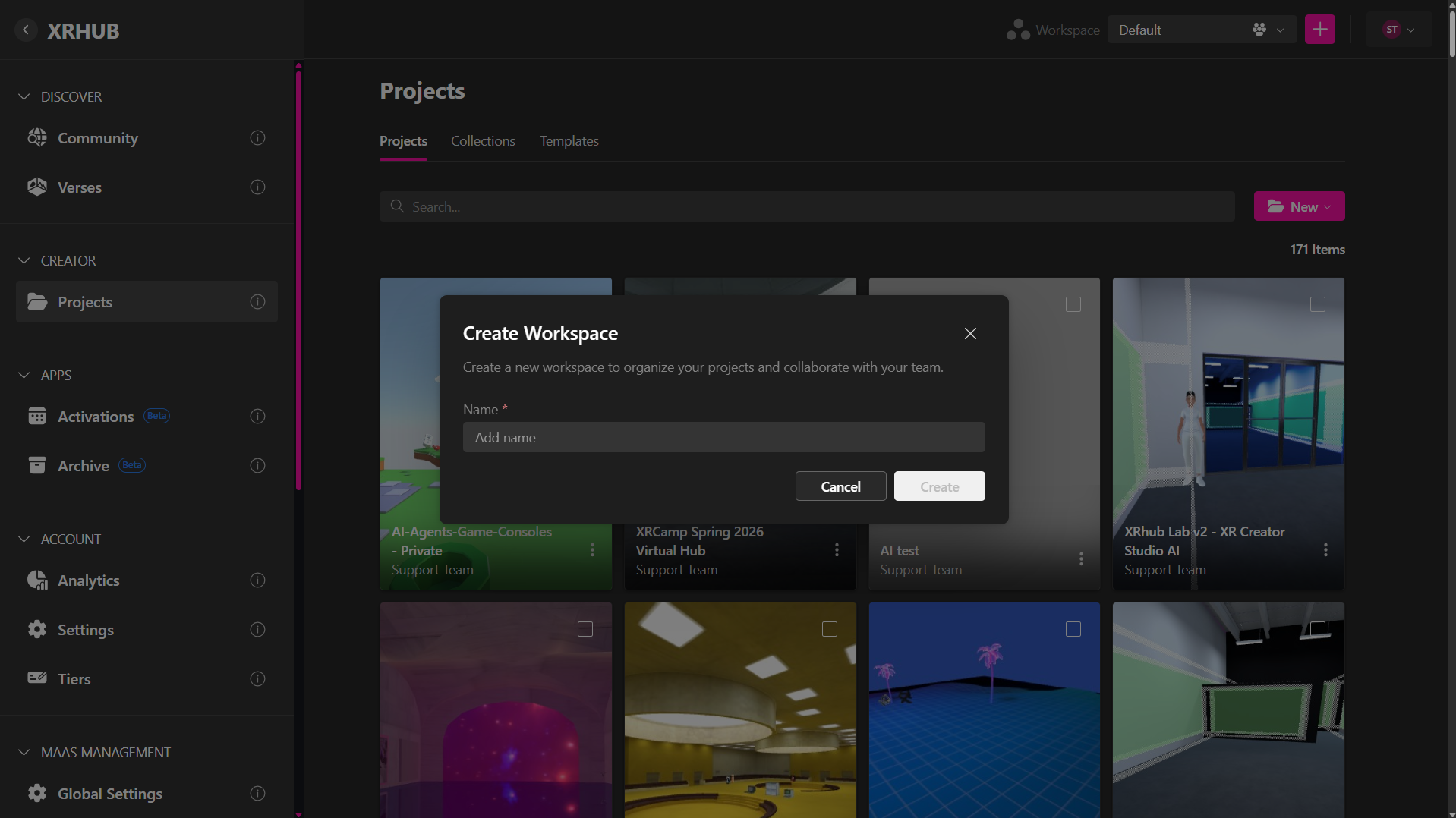Select the AI test project checkbox

click(1073, 304)
